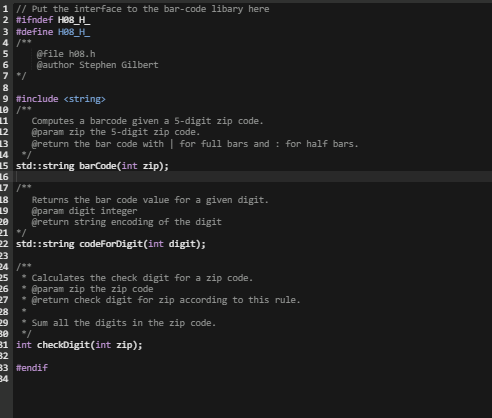Click the @file h08.h comment line
Screen dimensions: 492x418
(66, 54)
